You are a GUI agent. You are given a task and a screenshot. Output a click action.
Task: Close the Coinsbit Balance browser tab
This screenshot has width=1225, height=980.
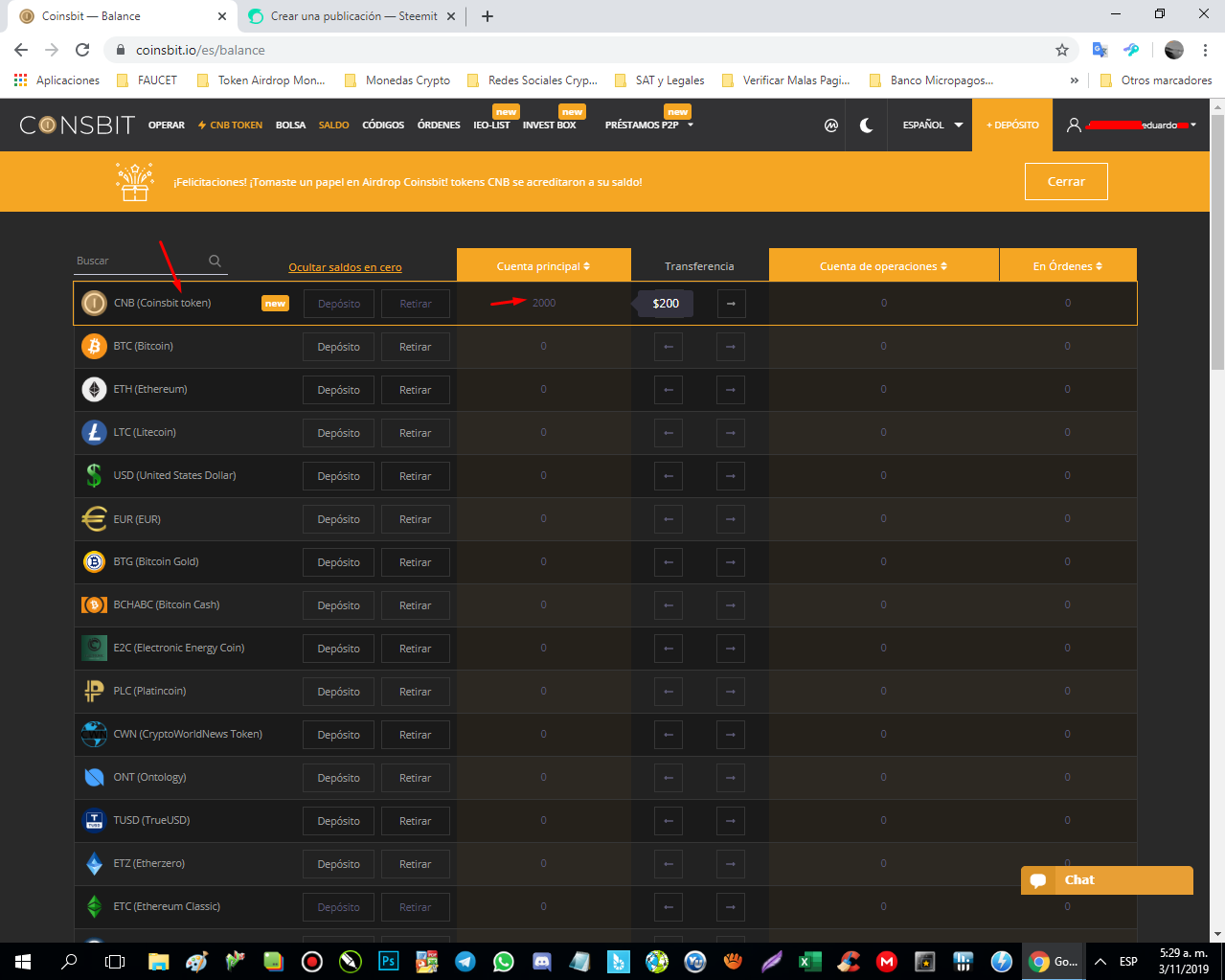222,16
